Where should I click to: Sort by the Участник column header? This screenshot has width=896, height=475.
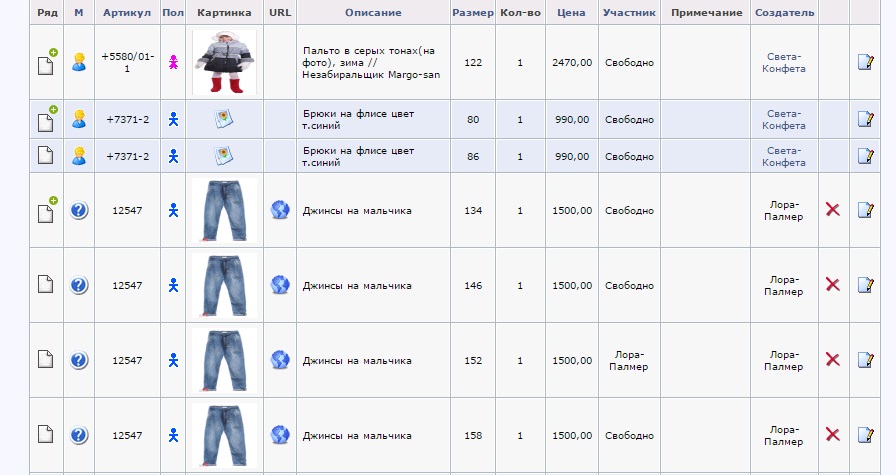(x=629, y=13)
